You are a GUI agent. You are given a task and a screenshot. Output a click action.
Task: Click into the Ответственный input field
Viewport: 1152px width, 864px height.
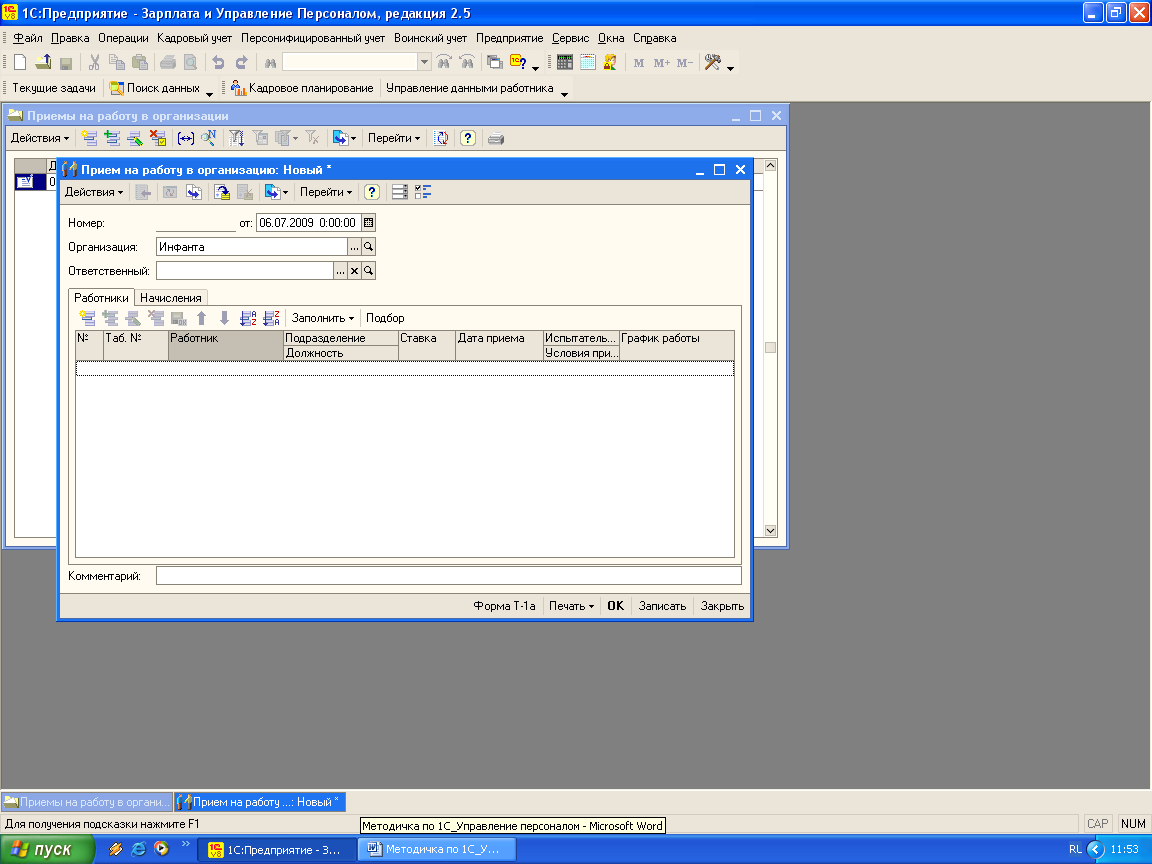pos(245,271)
